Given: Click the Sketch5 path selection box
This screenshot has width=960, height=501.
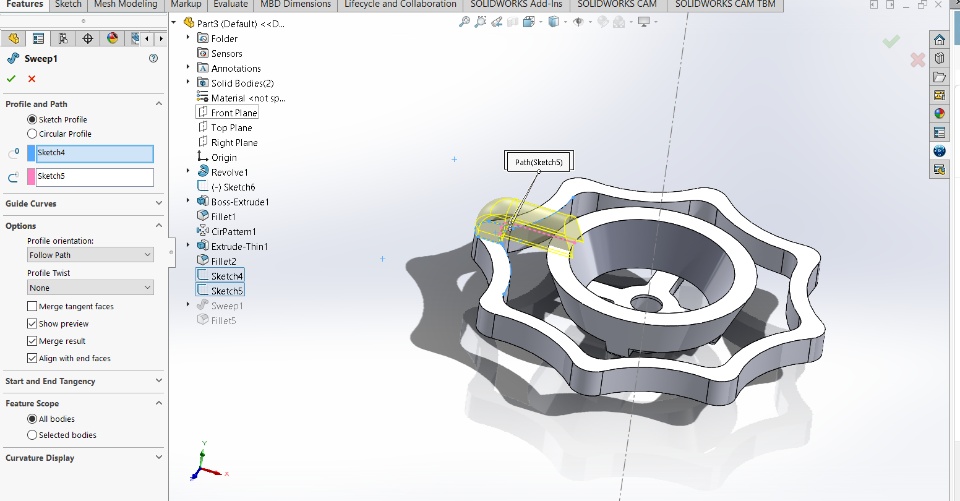Looking at the screenshot, I should click(x=95, y=177).
